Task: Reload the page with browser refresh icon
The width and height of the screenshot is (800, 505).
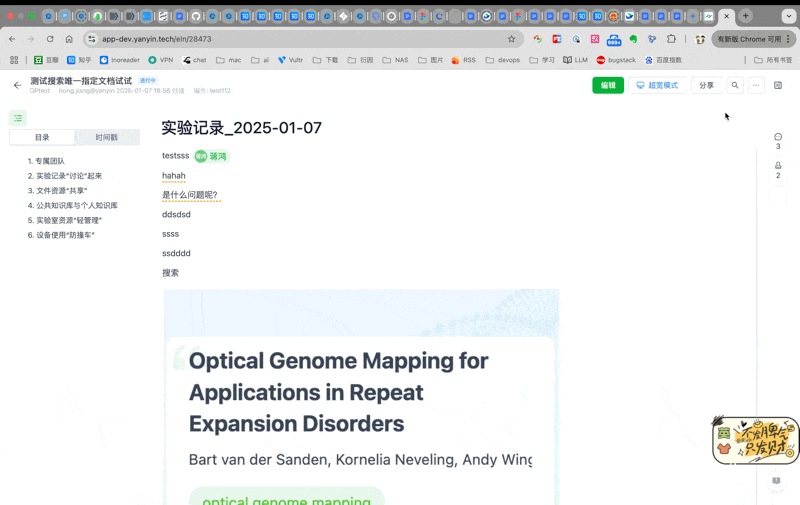Action: click(50, 39)
